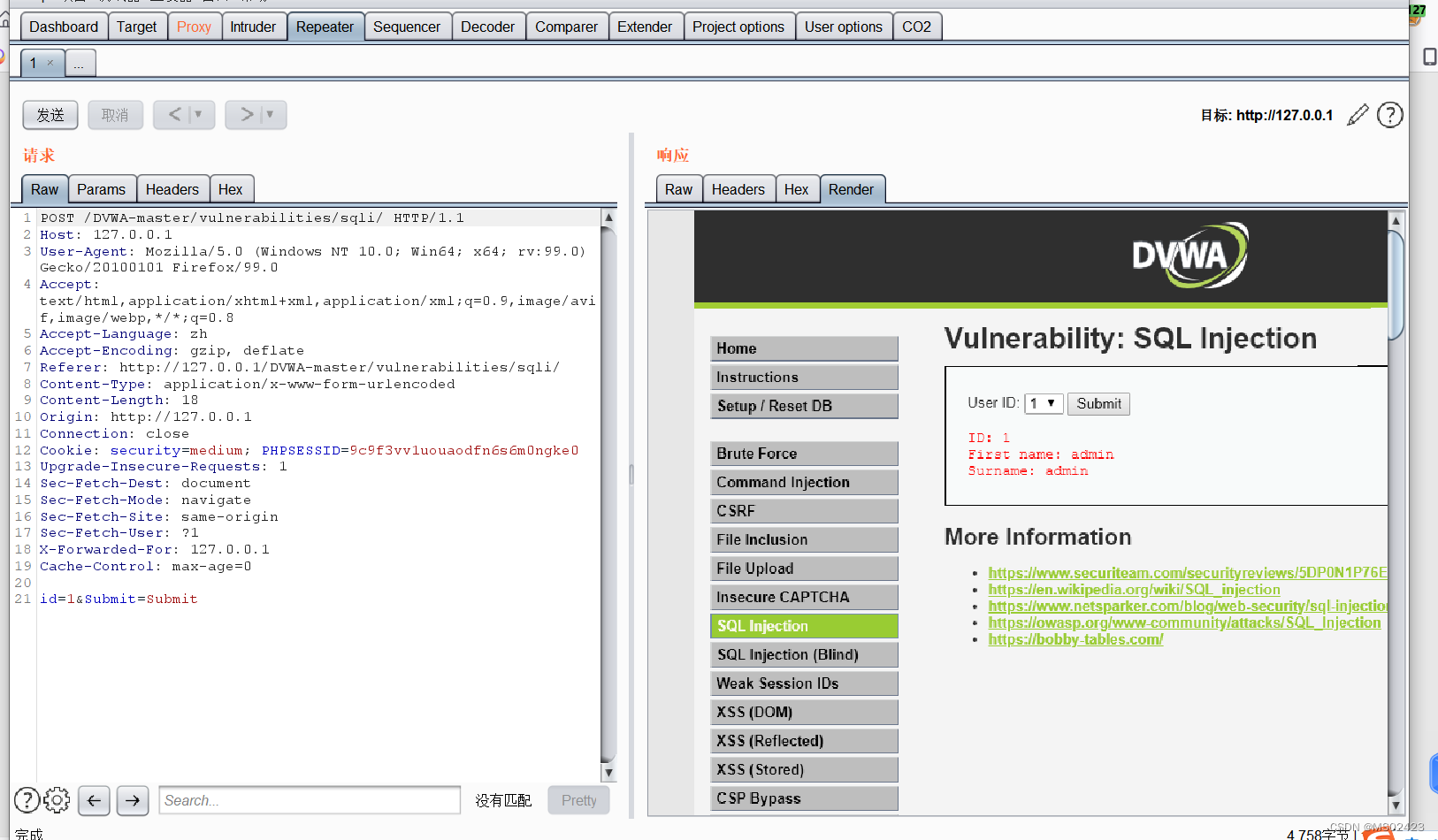Click the request editor scrollbar down arrow
This screenshot has height=840, width=1438.
point(608,773)
